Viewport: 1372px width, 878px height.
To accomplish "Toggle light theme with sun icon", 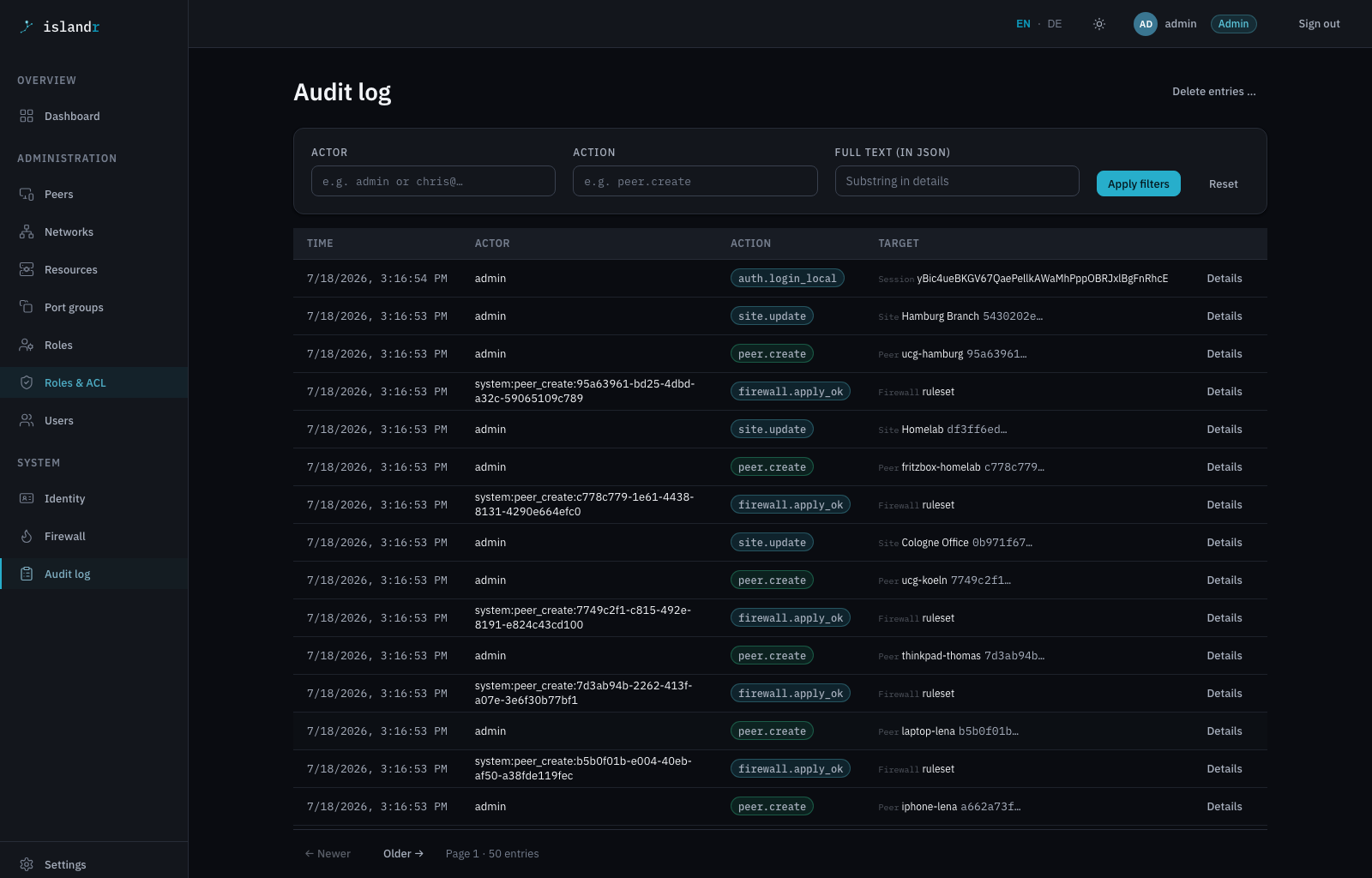I will pyautogui.click(x=1099, y=24).
